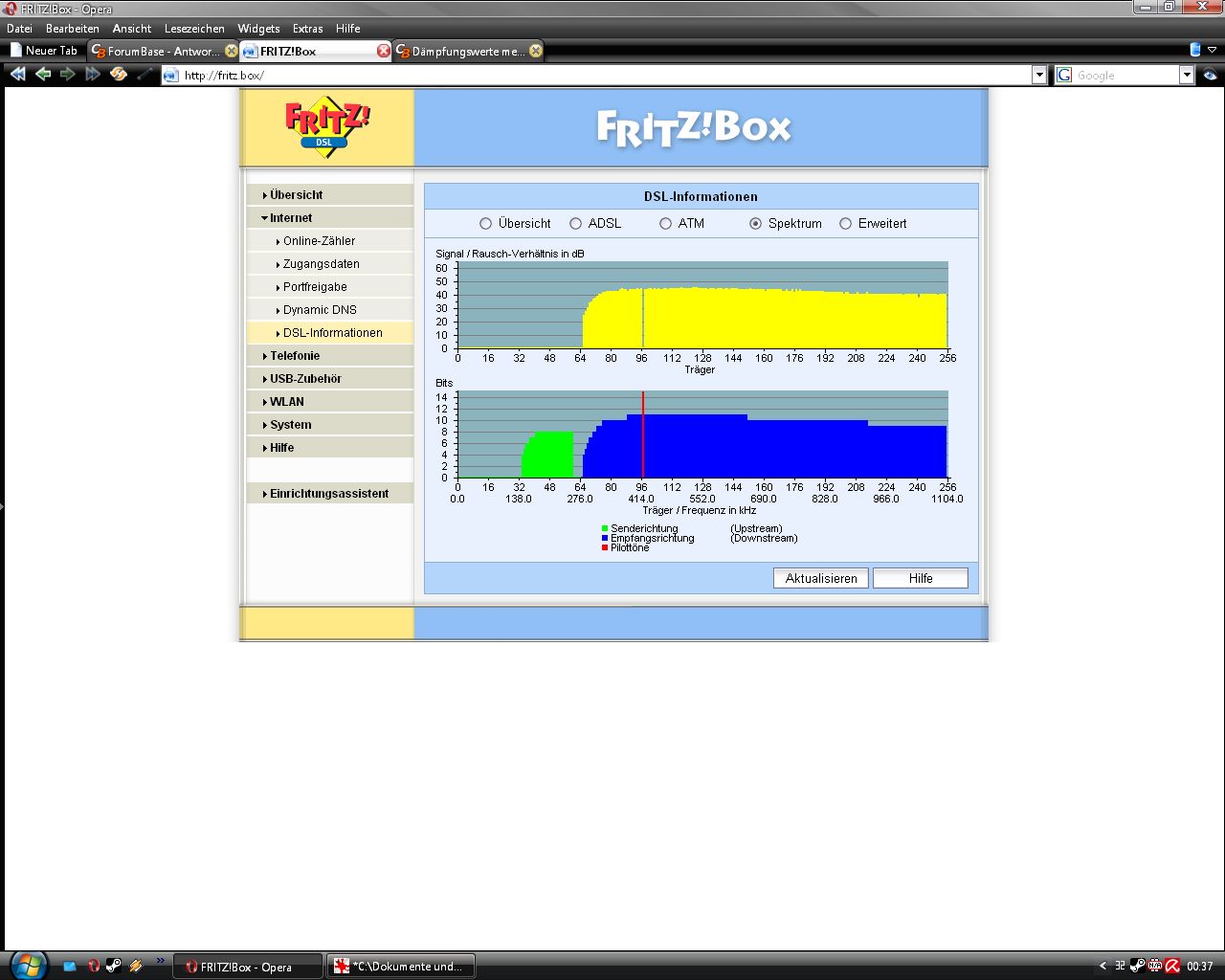Switch to C:\Dokumente und... taskbar window

[x=402, y=967]
